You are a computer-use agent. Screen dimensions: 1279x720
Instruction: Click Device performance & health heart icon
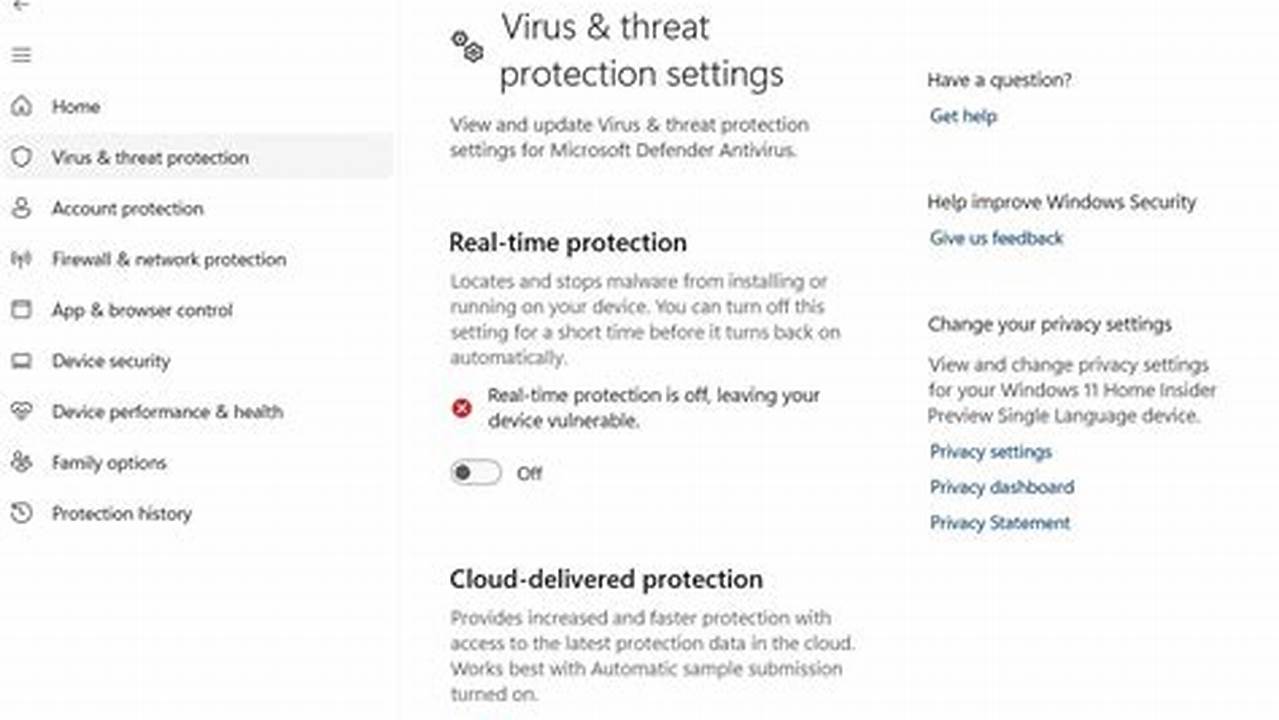[x=22, y=412]
